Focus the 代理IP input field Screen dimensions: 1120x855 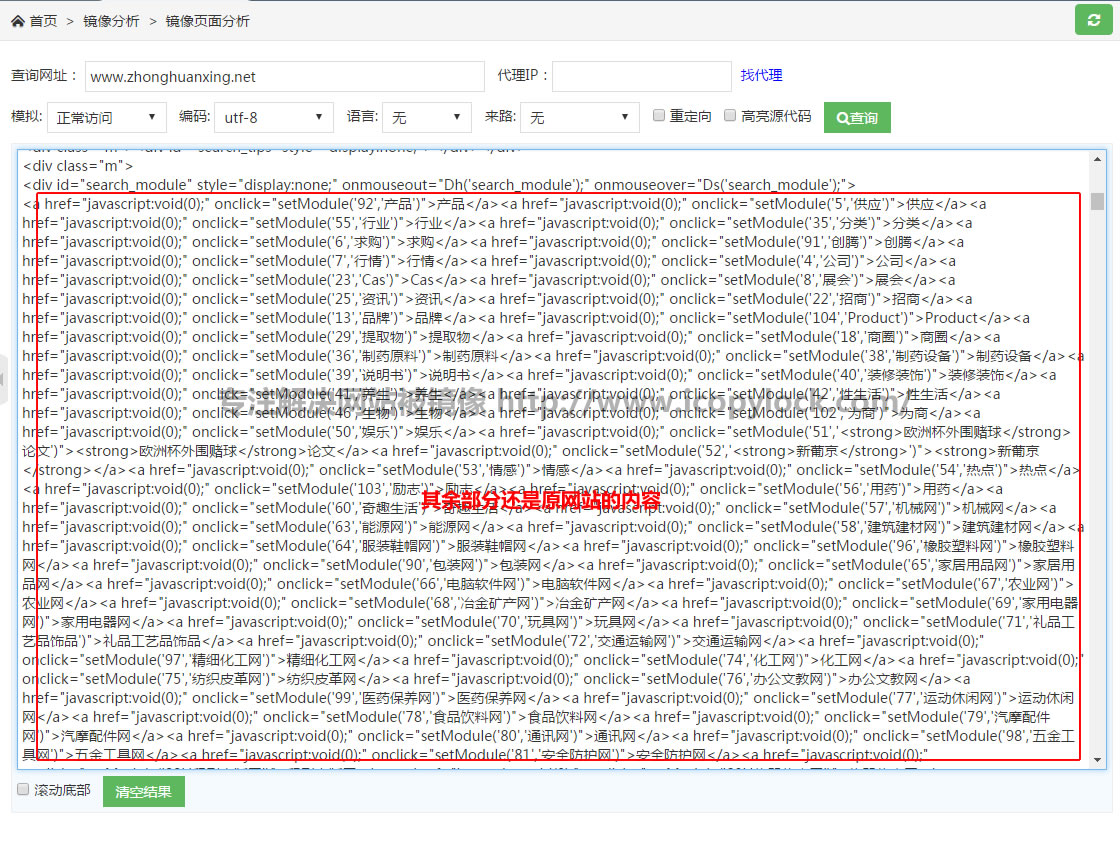(x=641, y=77)
